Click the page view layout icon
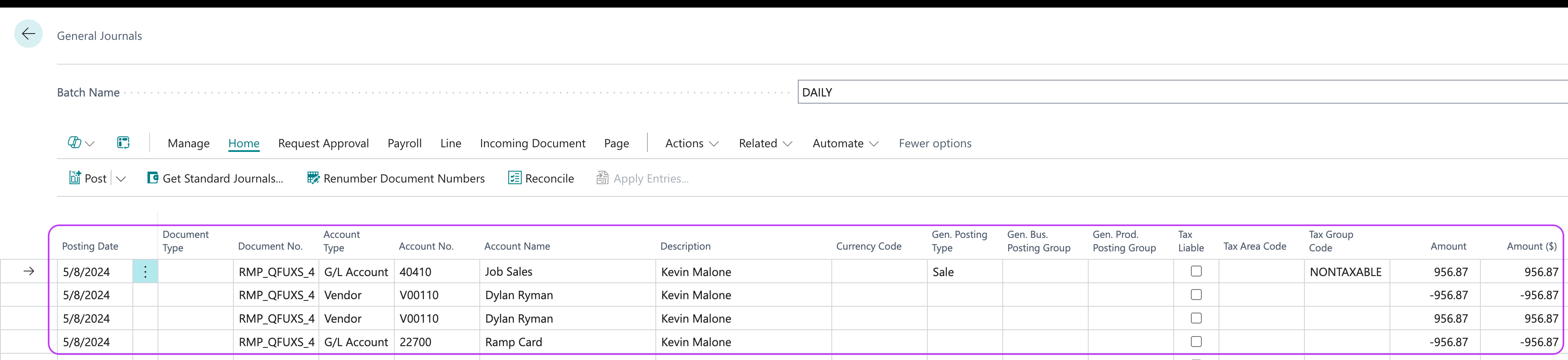The image size is (1568, 360). click(x=123, y=143)
